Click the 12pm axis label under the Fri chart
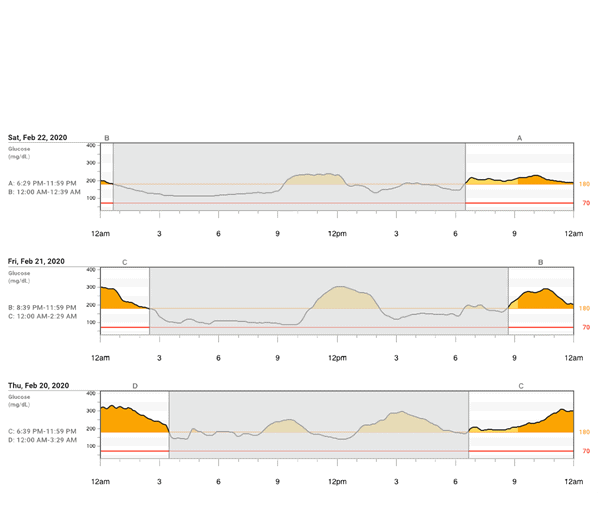 [337, 358]
